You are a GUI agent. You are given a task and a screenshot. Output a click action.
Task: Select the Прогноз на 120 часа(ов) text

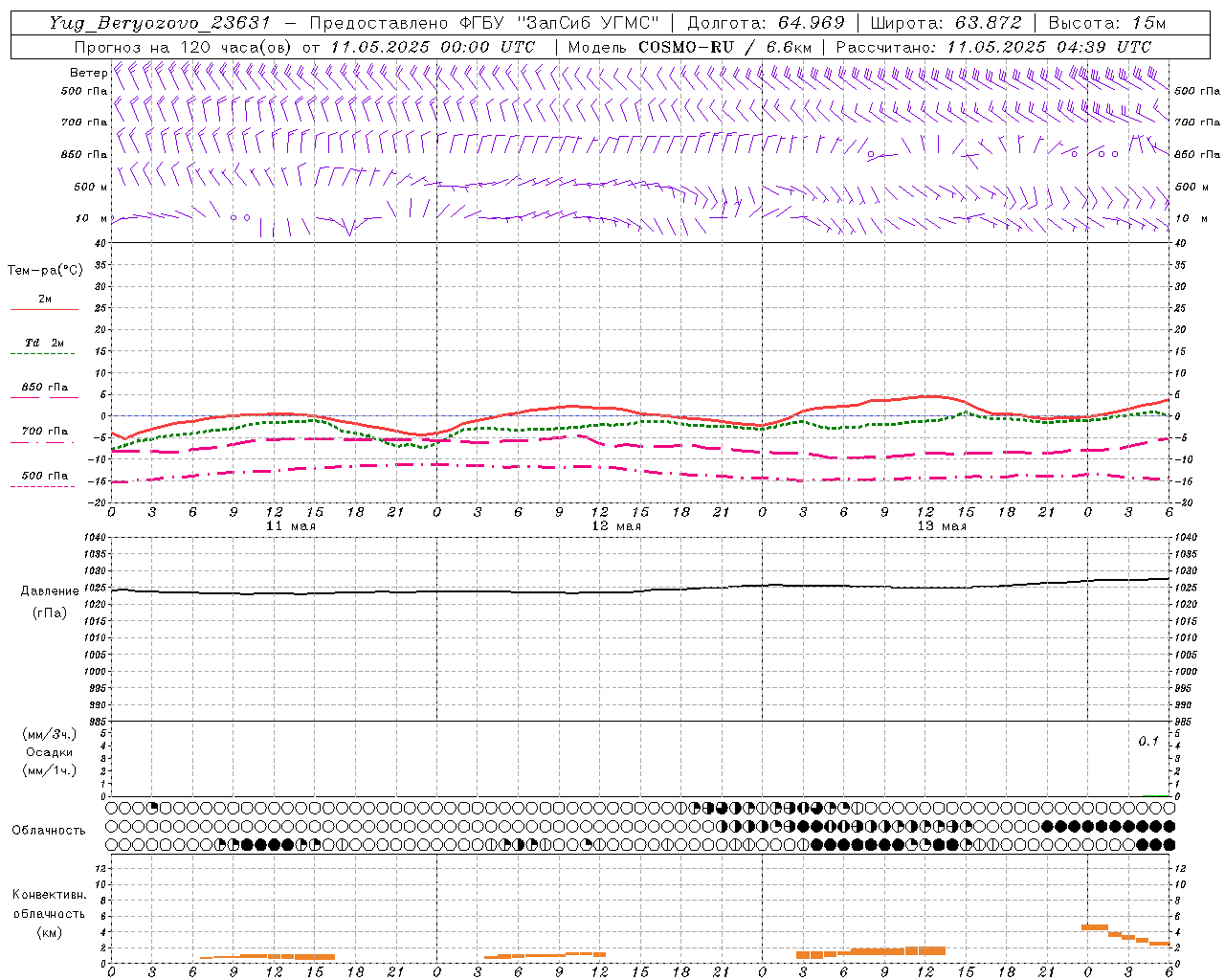[x=184, y=47]
